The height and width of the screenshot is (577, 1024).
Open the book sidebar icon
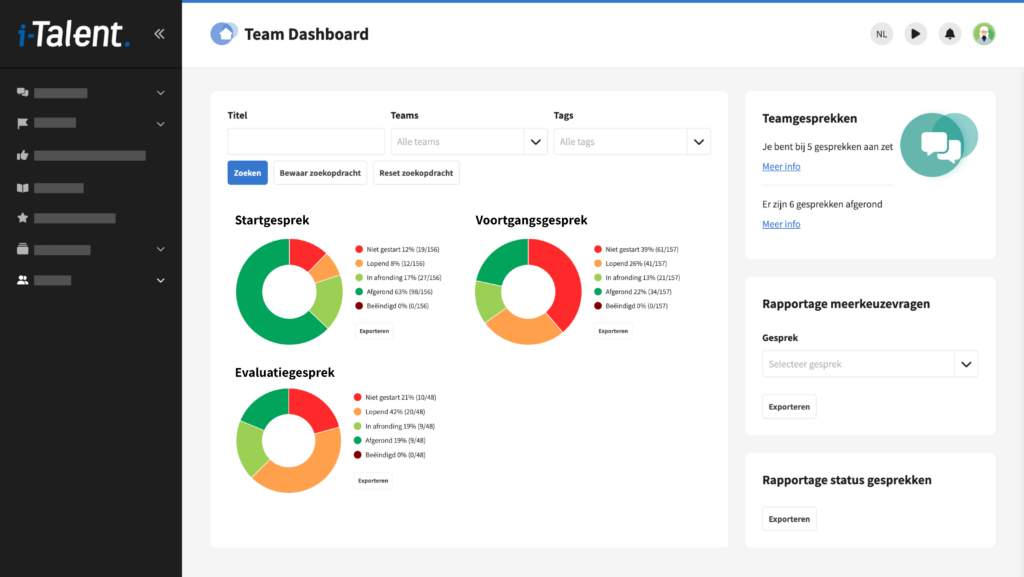pyautogui.click(x=23, y=188)
